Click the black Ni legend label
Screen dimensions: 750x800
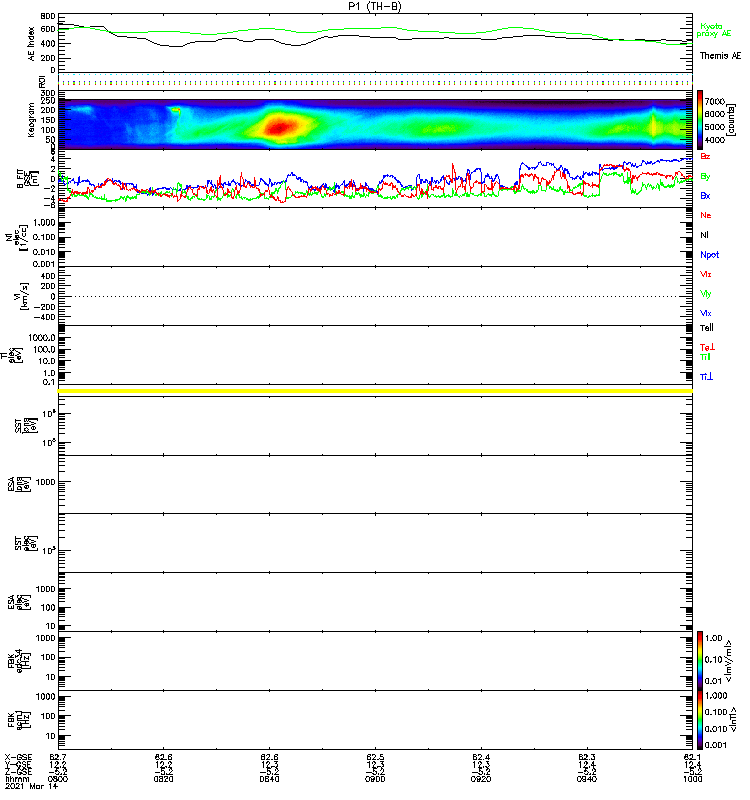[704, 235]
